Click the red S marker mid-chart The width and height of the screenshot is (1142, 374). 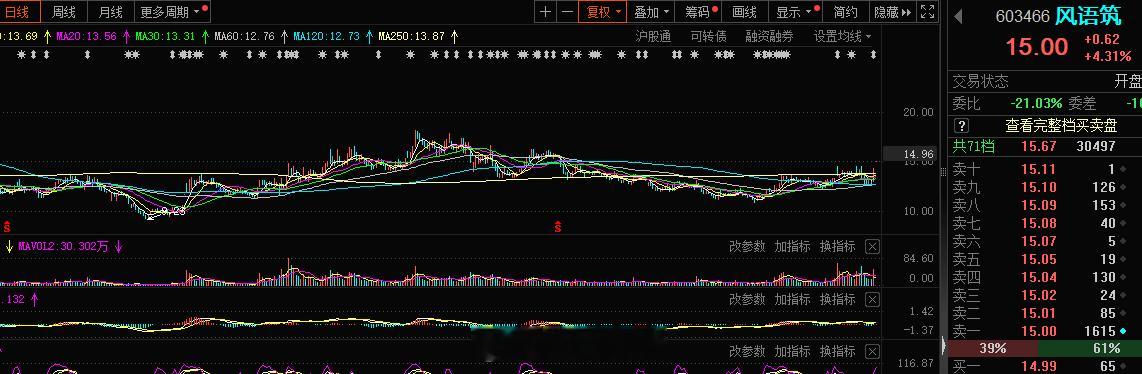[558, 227]
